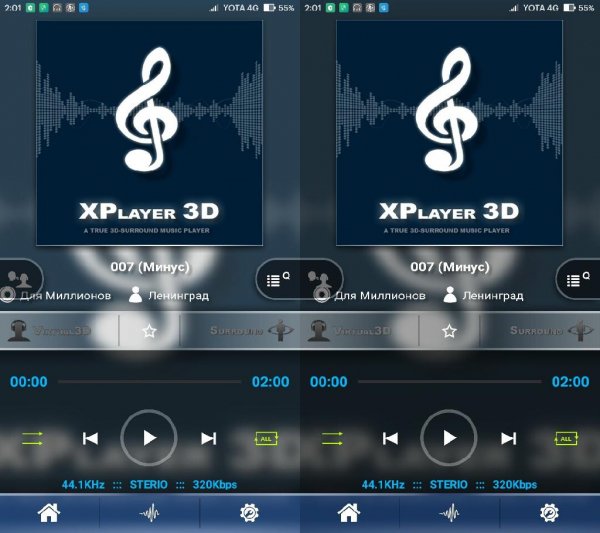The width and height of the screenshot is (600, 533).
Task: Open playlist search button in left player
Action: pos(278,279)
